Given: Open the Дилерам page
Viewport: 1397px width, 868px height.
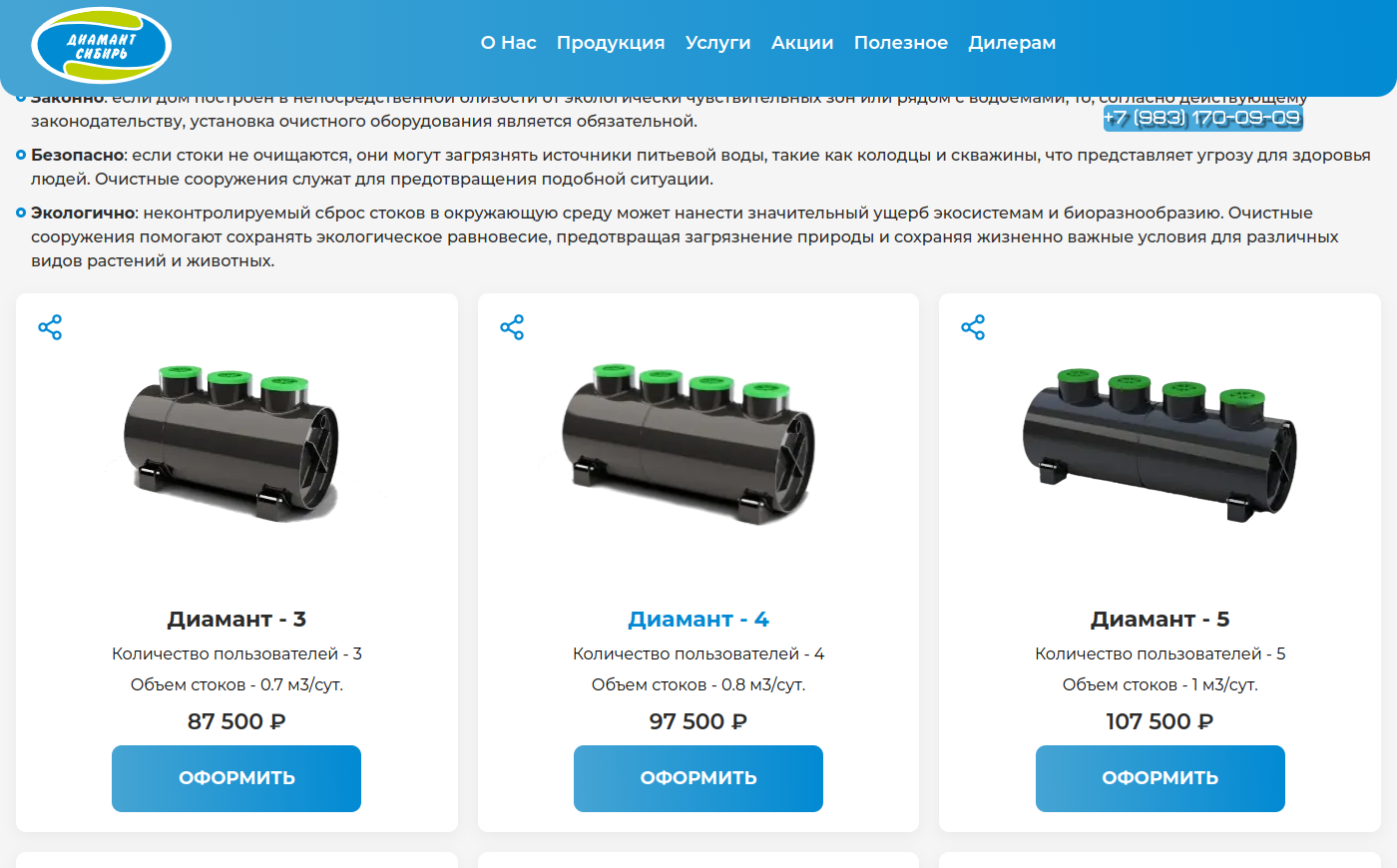Looking at the screenshot, I should 1012,43.
